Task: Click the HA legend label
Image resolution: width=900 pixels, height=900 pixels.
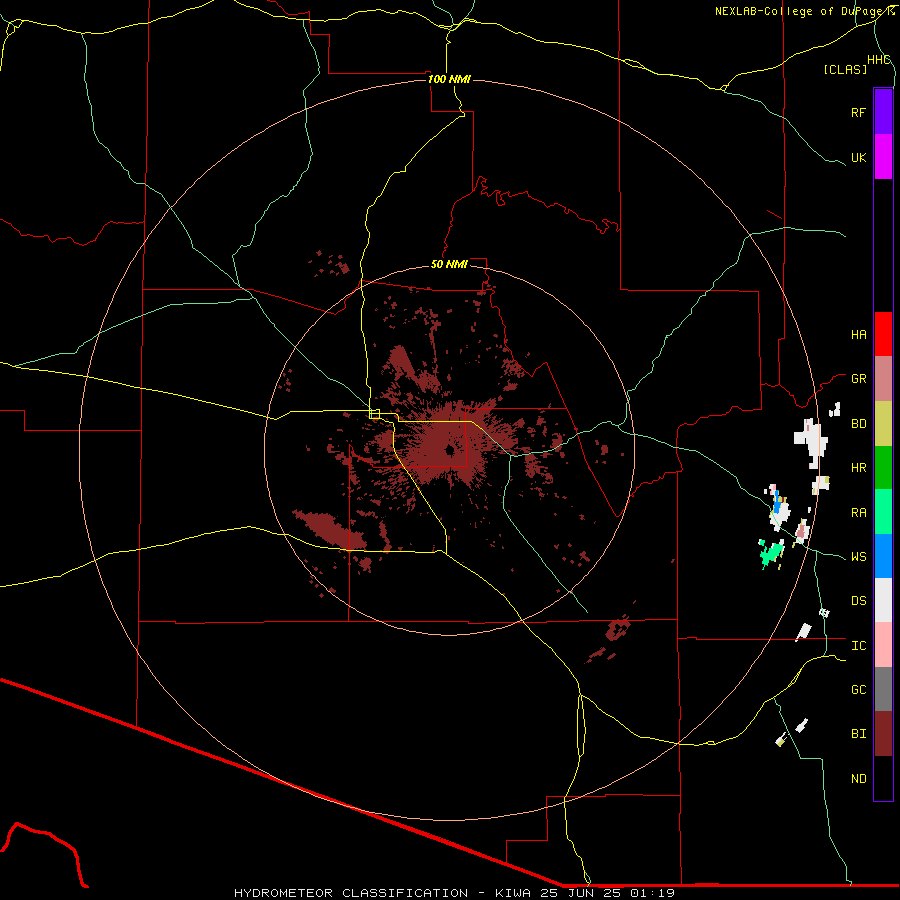Action: pyautogui.click(x=859, y=335)
